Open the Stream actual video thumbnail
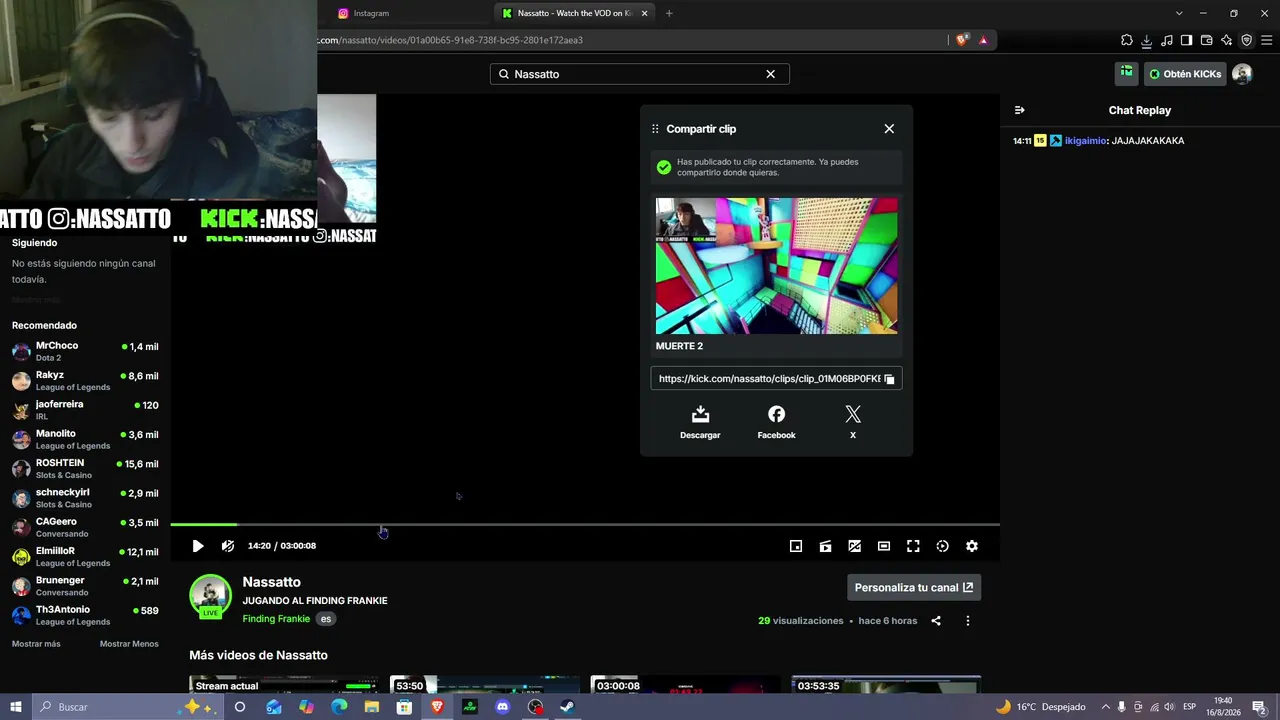Screen dimensions: 1280x720 (x=284, y=685)
